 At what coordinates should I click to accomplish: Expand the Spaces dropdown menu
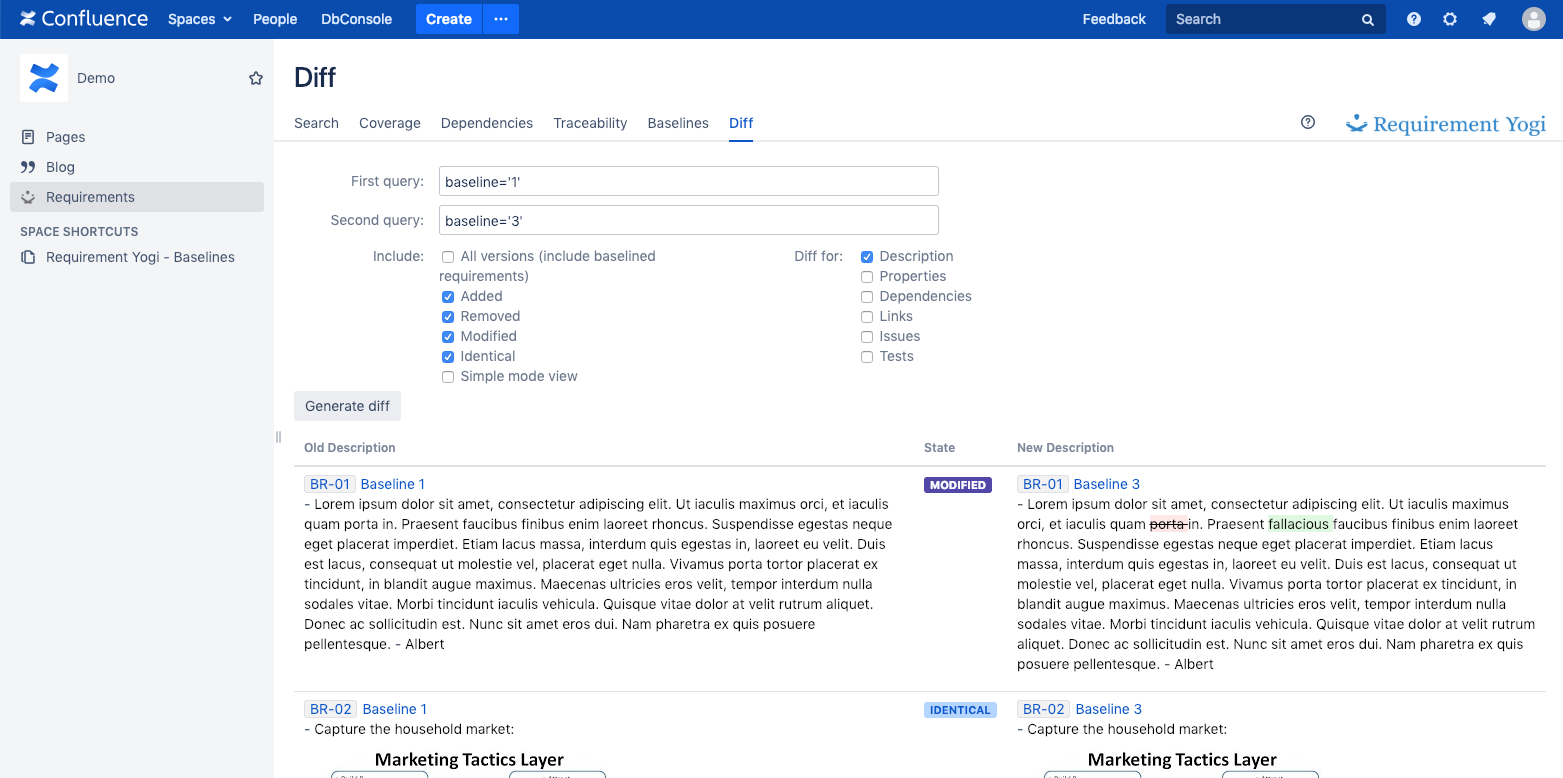pos(200,19)
